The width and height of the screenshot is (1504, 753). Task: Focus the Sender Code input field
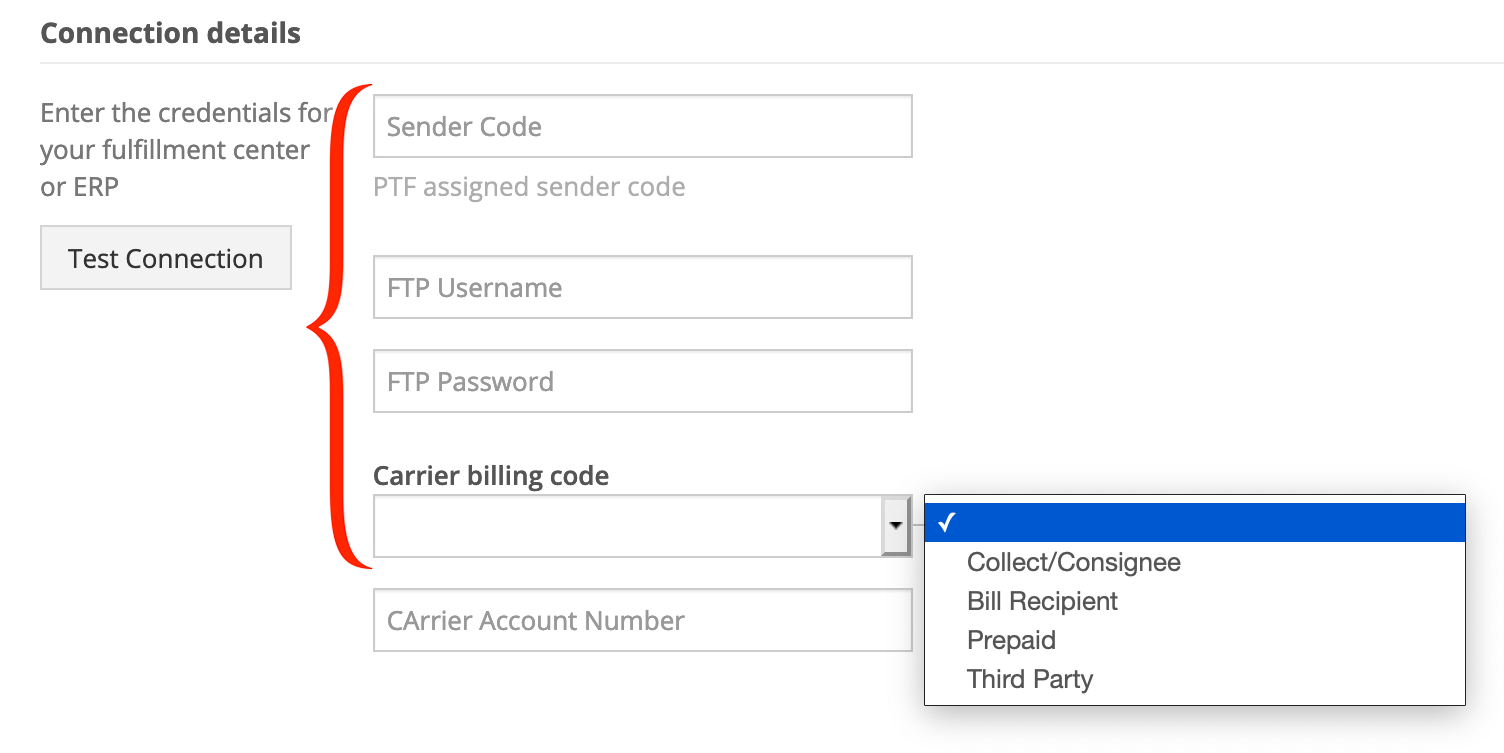pyautogui.click(x=643, y=126)
